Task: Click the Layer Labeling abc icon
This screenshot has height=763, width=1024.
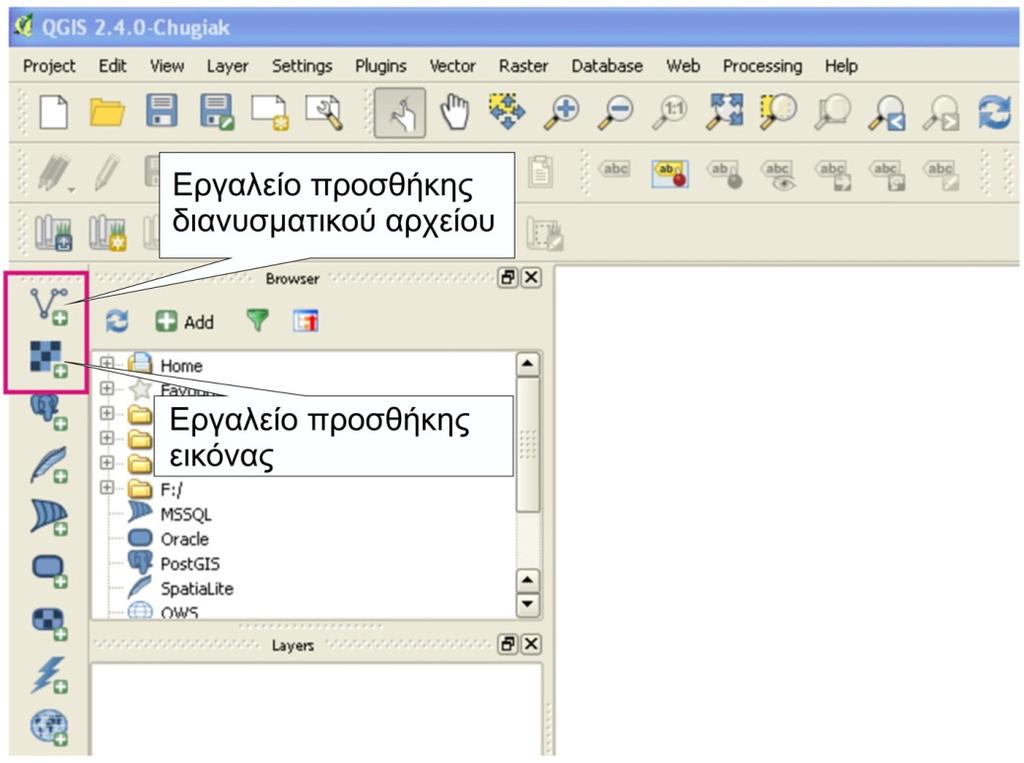Action: tap(615, 170)
